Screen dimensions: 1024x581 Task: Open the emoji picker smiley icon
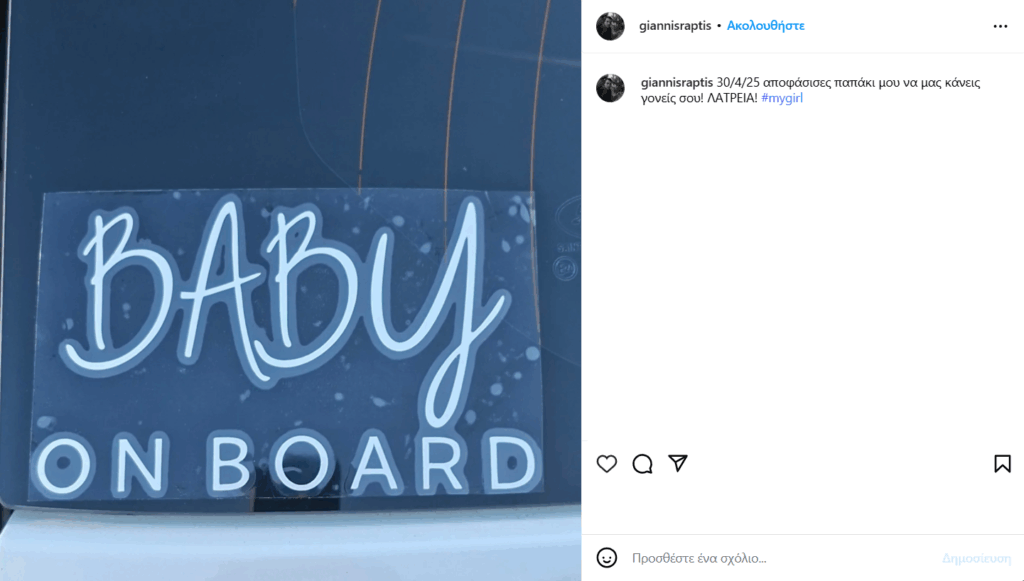click(x=607, y=557)
